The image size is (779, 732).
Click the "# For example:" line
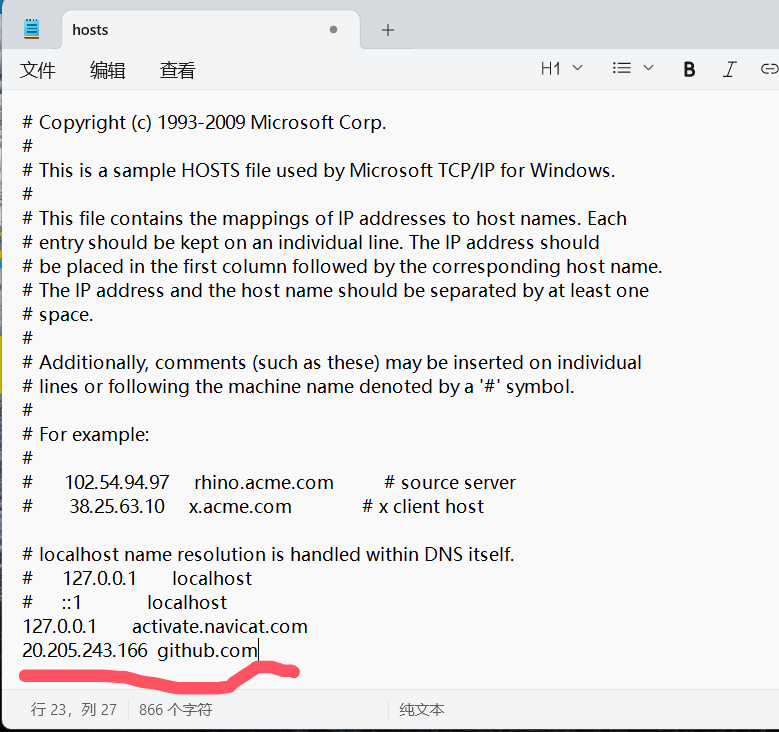pyautogui.click(x=86, y=434)
